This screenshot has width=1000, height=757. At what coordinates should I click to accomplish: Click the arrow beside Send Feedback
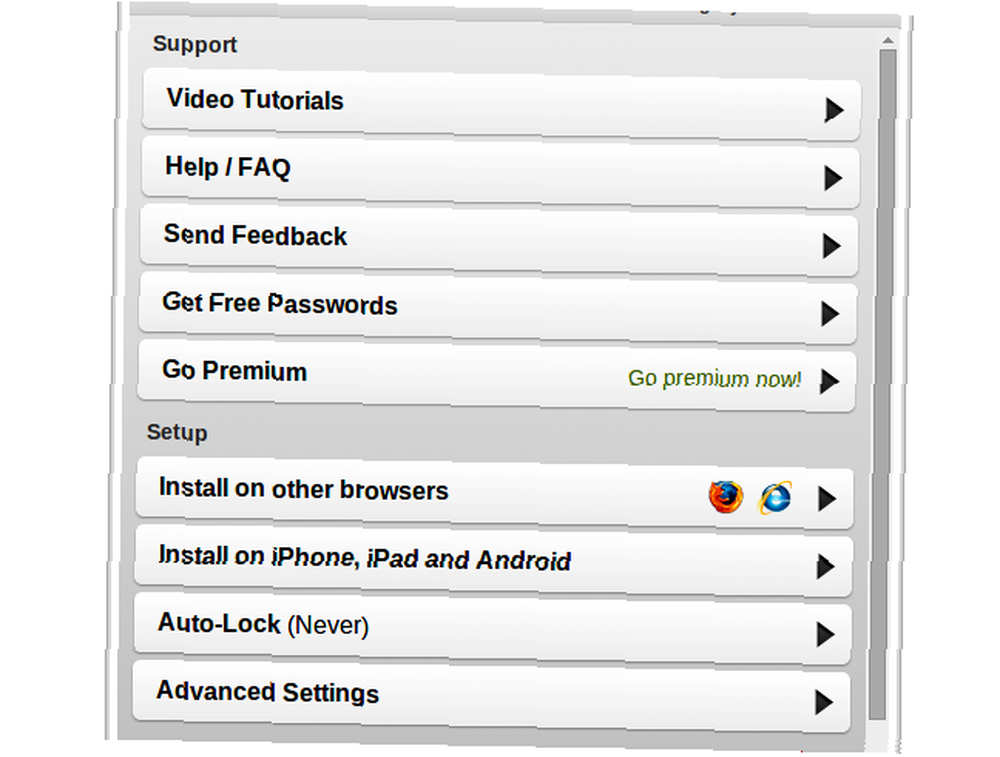tap(832, 246)
